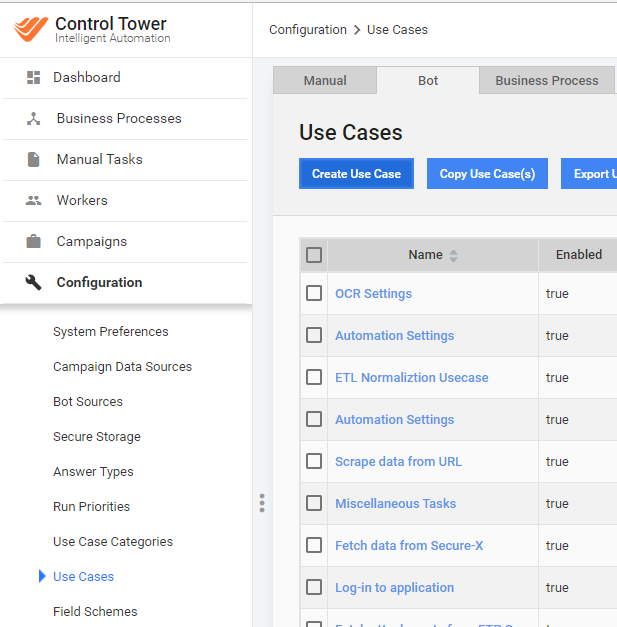
Task: Click the Dashboard grid icon
Action: point(34,78)
